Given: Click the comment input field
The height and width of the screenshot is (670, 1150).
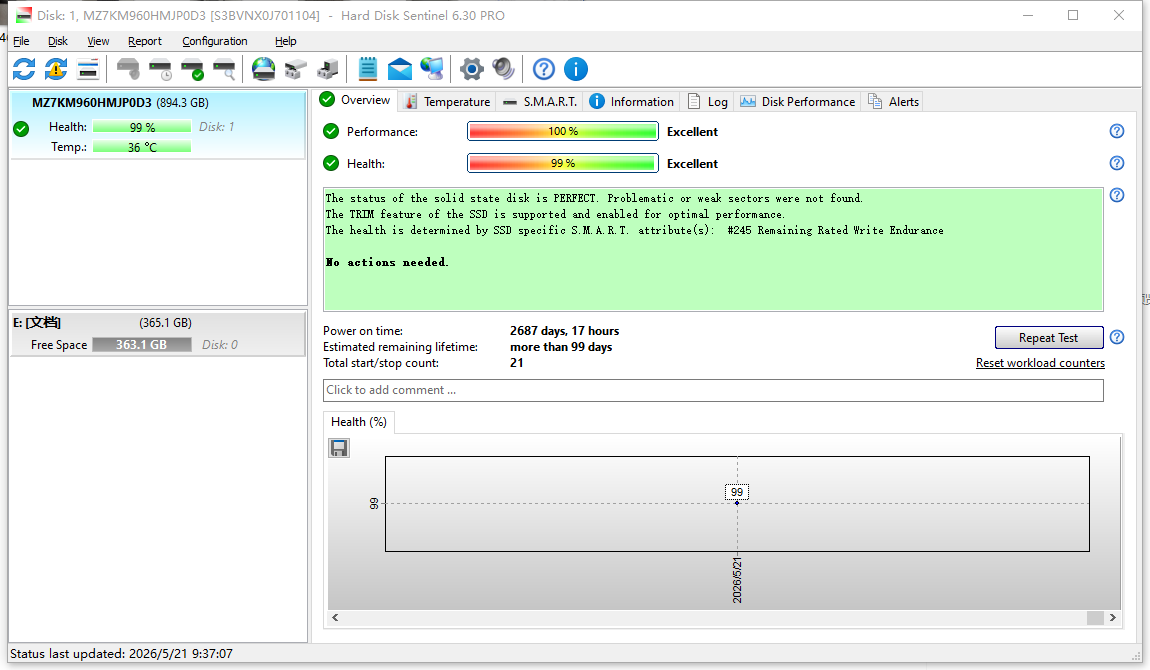Looking at the screenshot, I should point(713,390).
